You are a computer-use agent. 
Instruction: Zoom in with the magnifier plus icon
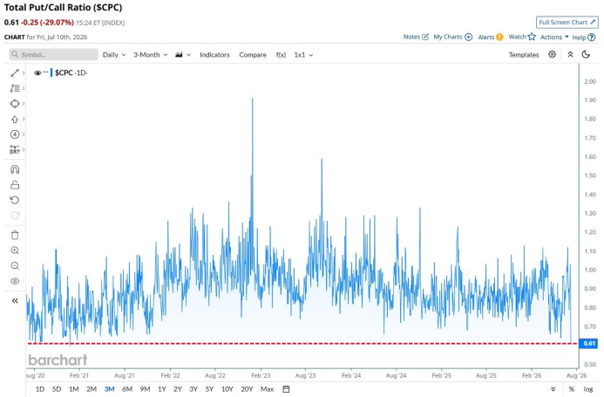click(15, 250)
